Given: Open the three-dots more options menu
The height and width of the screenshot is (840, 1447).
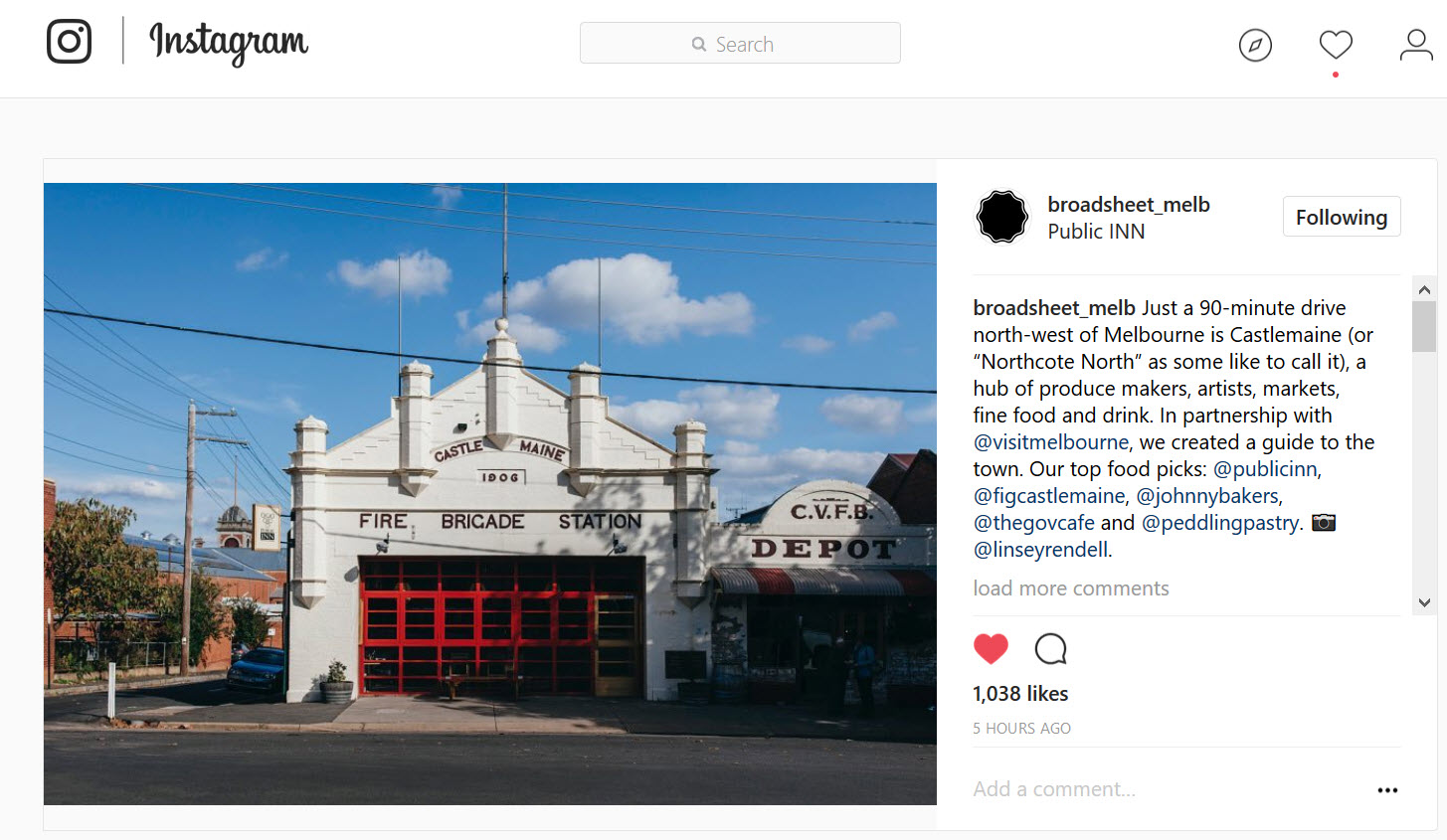Looking at the screenshot, I should pyautogui.click(x=1387, y=790).
